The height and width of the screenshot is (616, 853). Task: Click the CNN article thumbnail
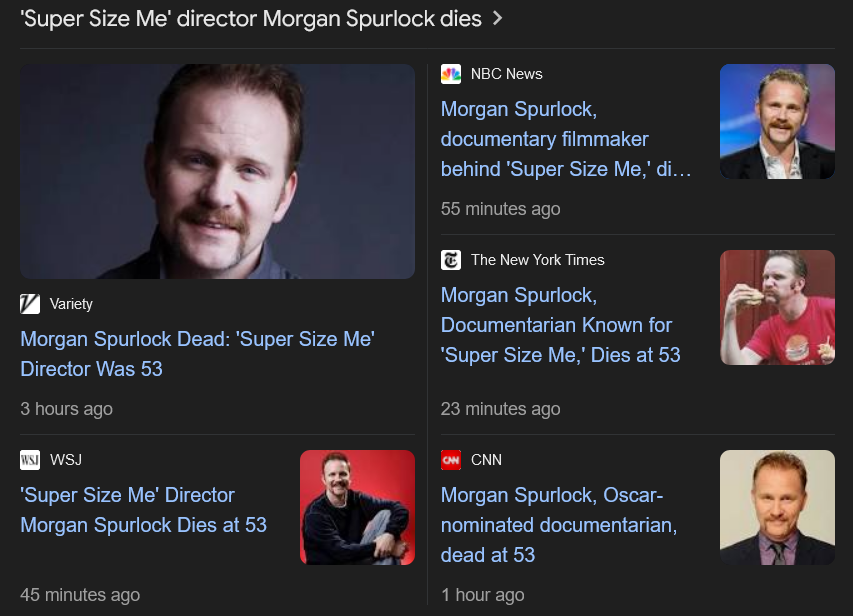click(777, 507)
